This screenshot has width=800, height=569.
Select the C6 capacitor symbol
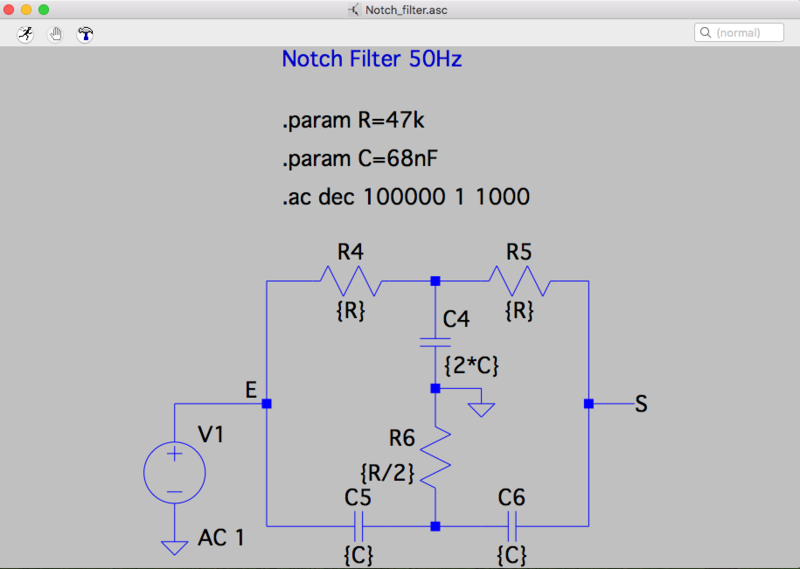512,525
